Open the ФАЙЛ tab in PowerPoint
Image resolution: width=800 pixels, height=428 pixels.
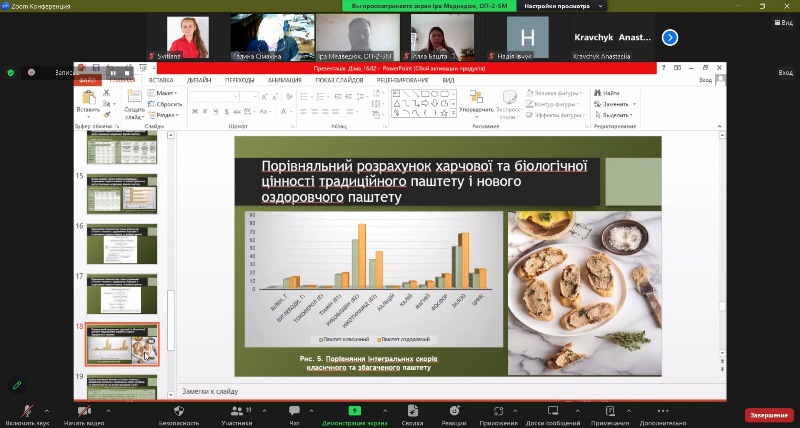(x=87, y=80)
